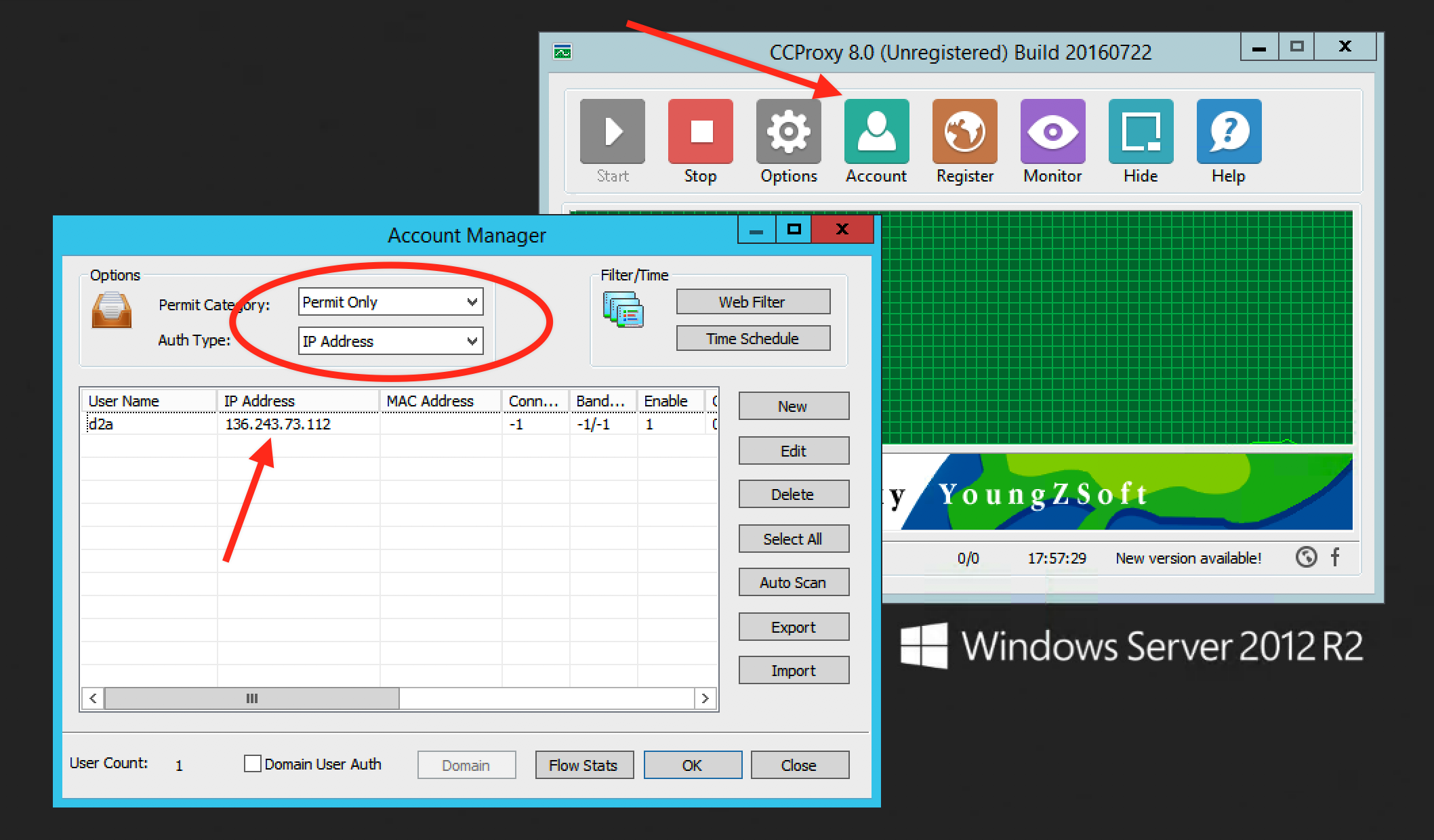
Task: Maximize the CCProxy window
Action: click(x=1296, y=47)
